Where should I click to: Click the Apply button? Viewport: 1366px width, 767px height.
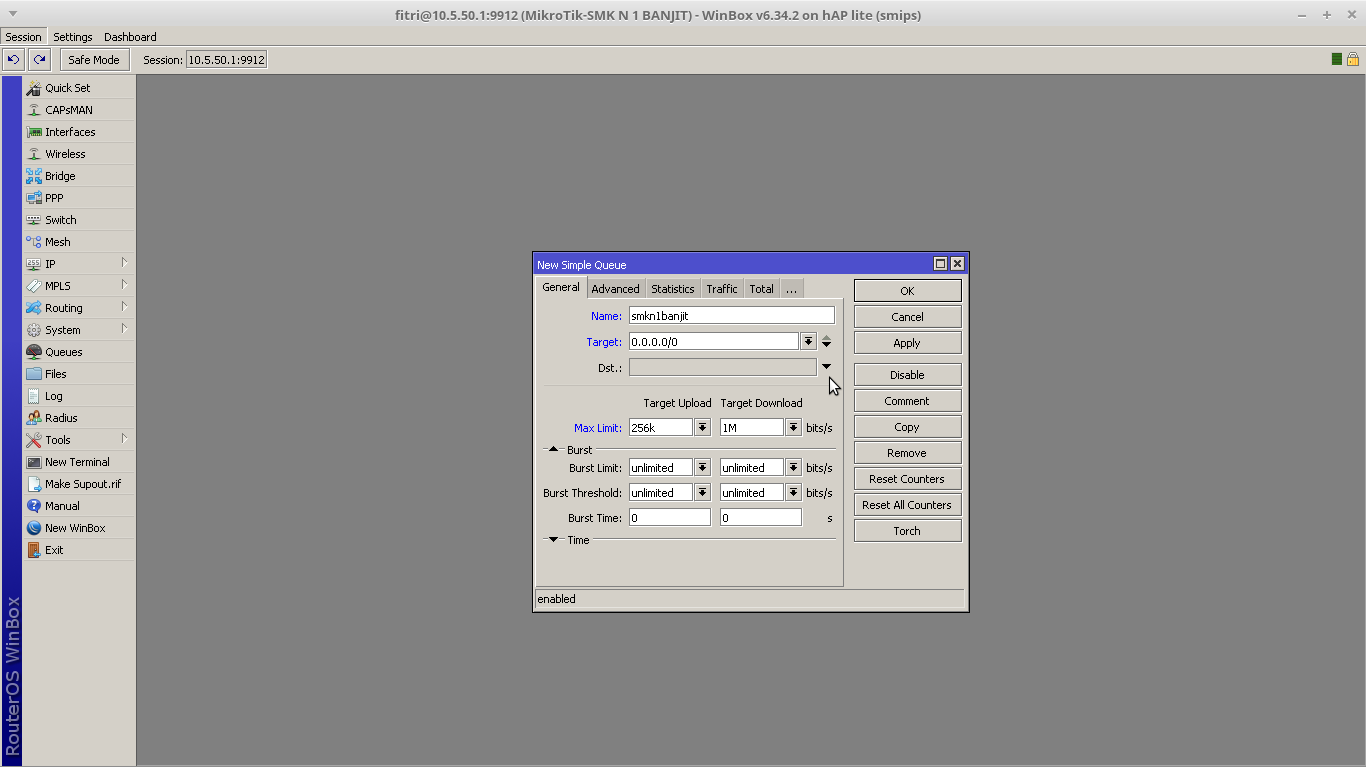(x=907, y=343)
